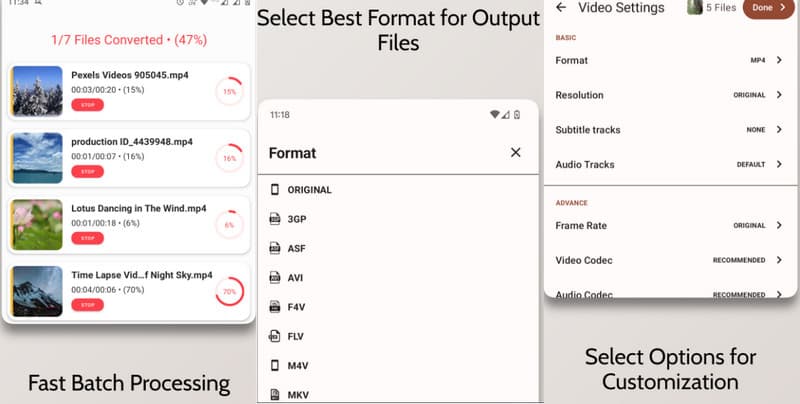Open the Frame Rate setting
The height and width of the screenshot is (404, 800).
tap(778, 225)
